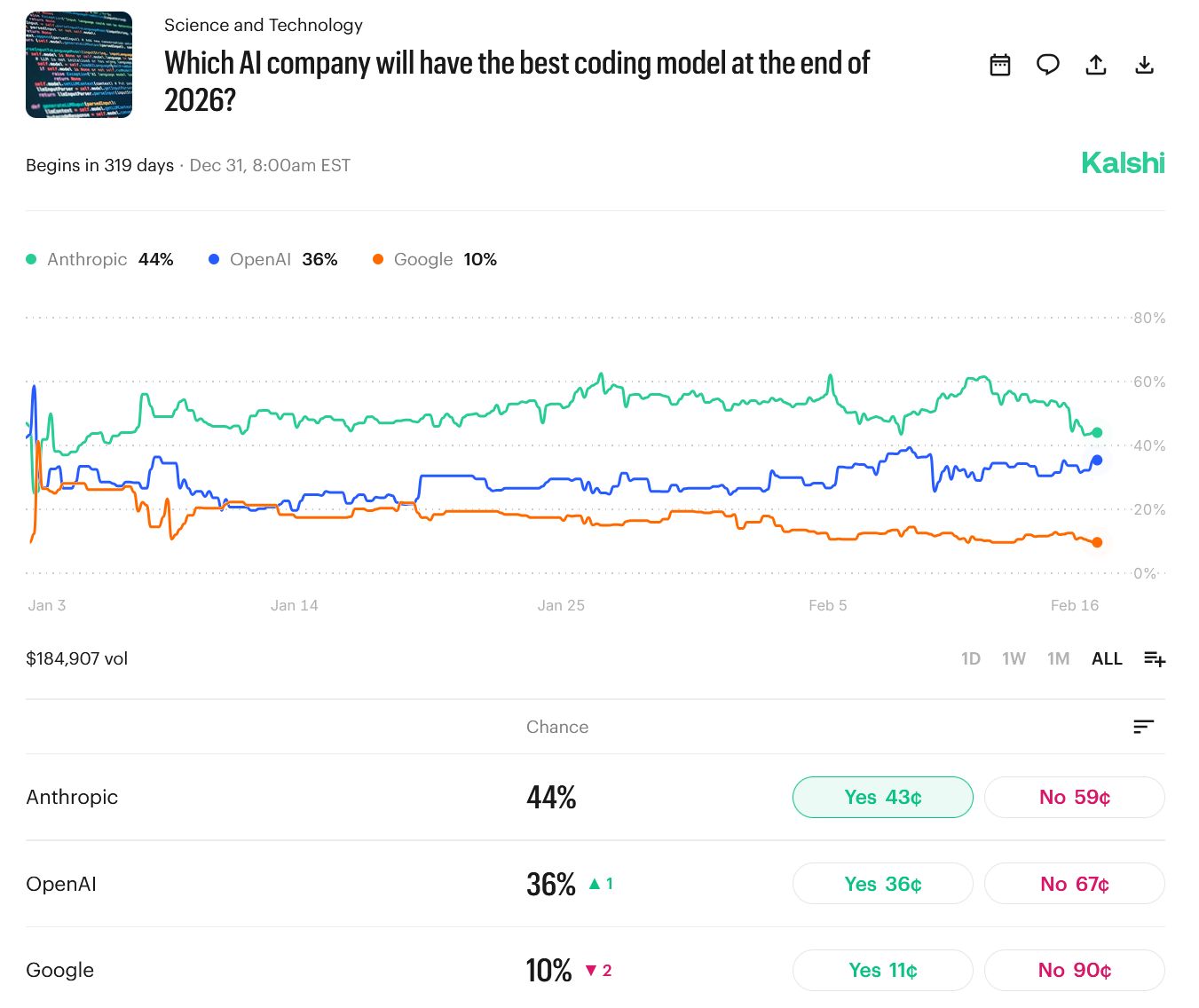The image size is (1199, 1008).
Task: Buy No 67¢ for OpenAI
Action: tap(1074, 884)
